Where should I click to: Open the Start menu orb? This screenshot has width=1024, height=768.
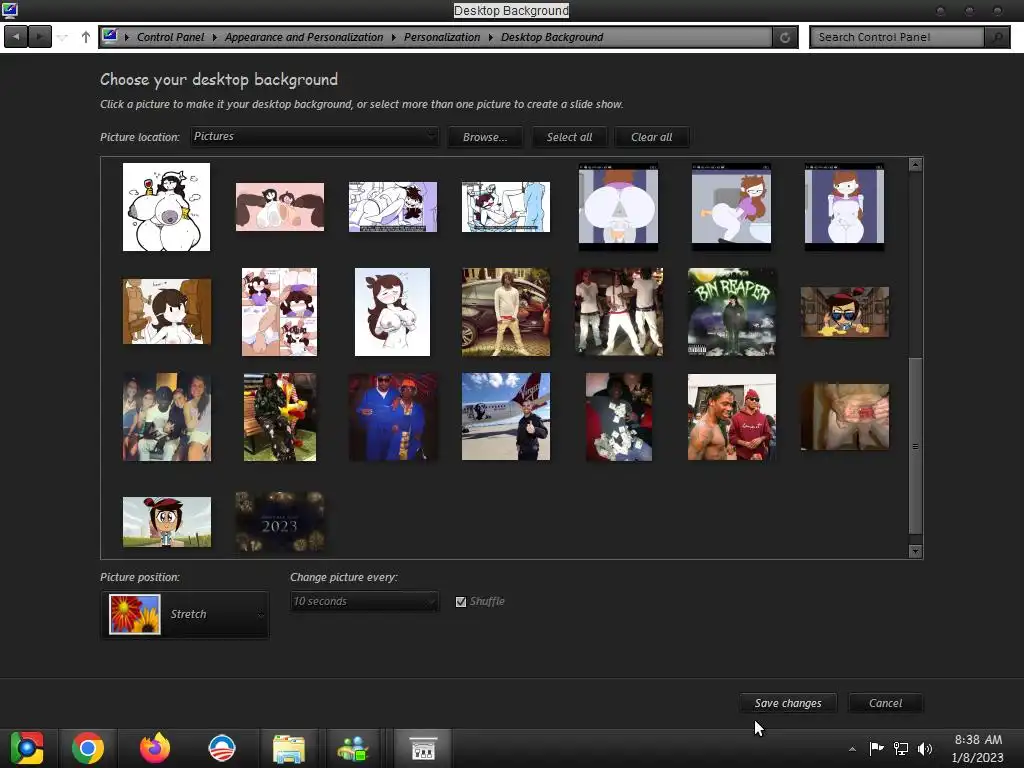coord(27,748)
